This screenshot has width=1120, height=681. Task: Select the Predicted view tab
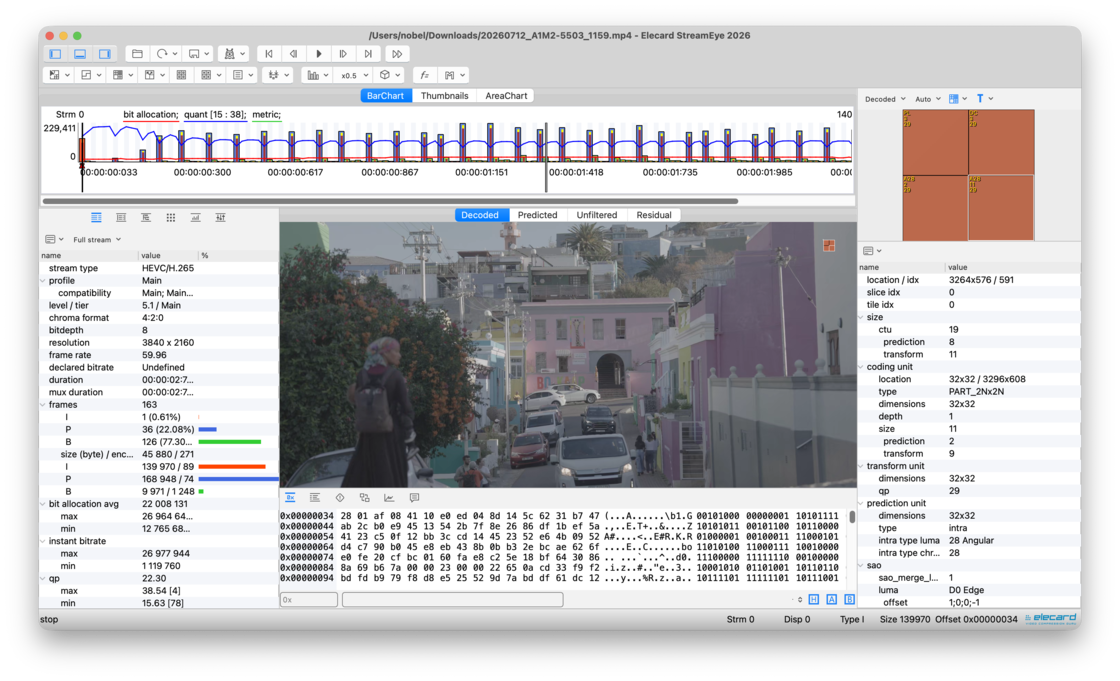coord(537,215)
